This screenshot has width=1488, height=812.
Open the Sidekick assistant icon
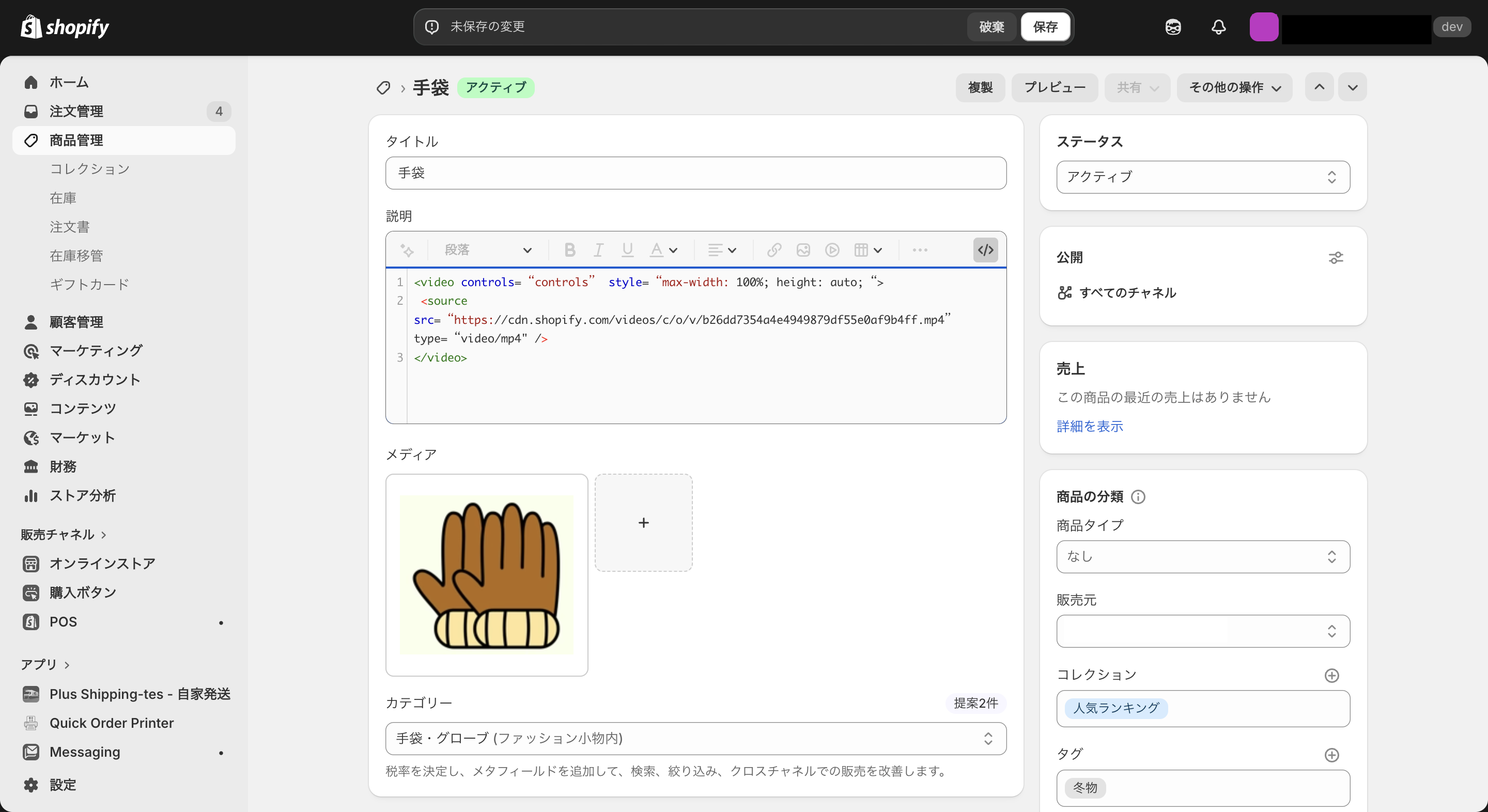pyautogui.click(x=1173, y=26)
